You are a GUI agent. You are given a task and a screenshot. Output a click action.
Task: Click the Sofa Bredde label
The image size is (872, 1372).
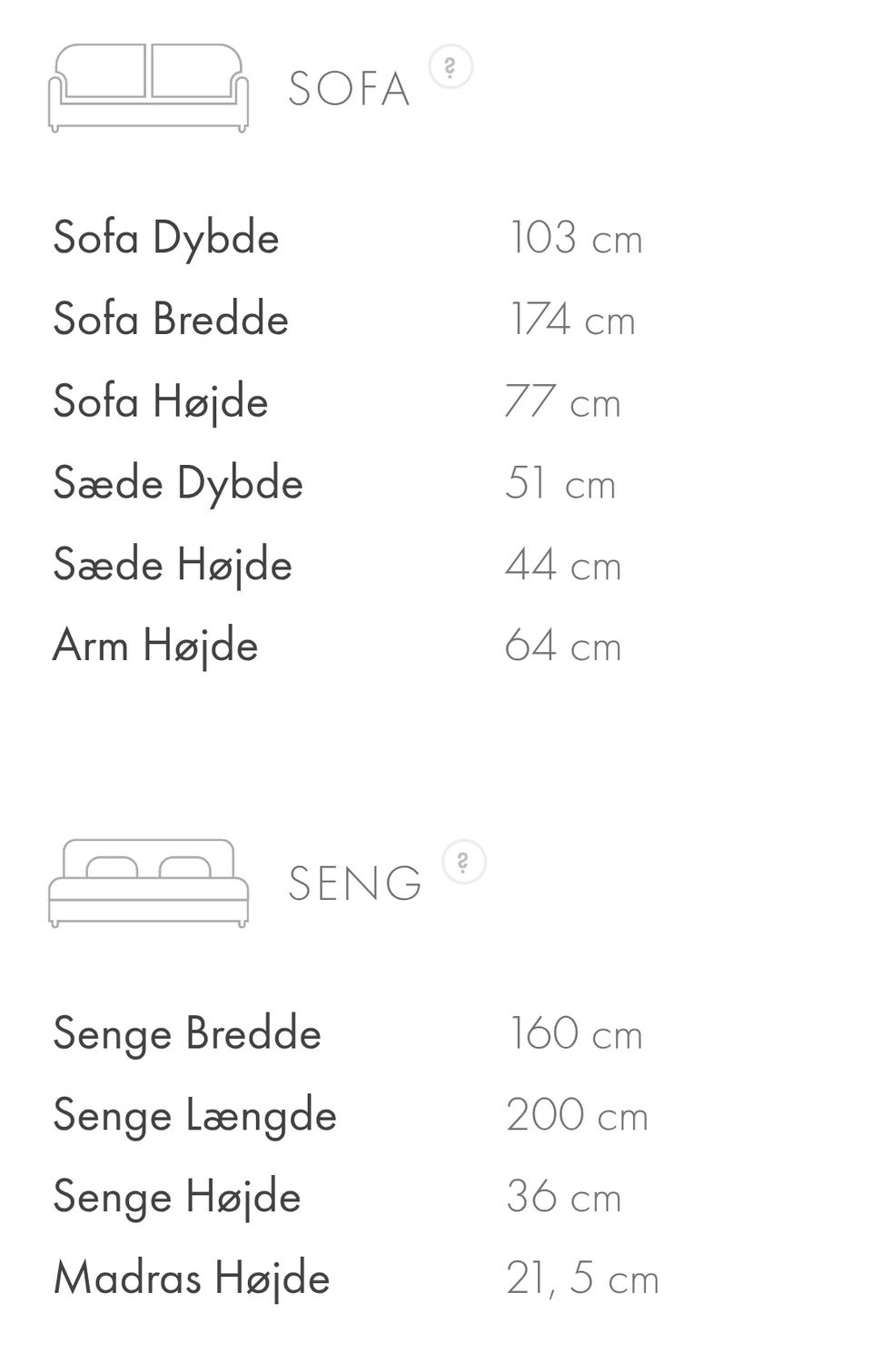coord(171,320)
